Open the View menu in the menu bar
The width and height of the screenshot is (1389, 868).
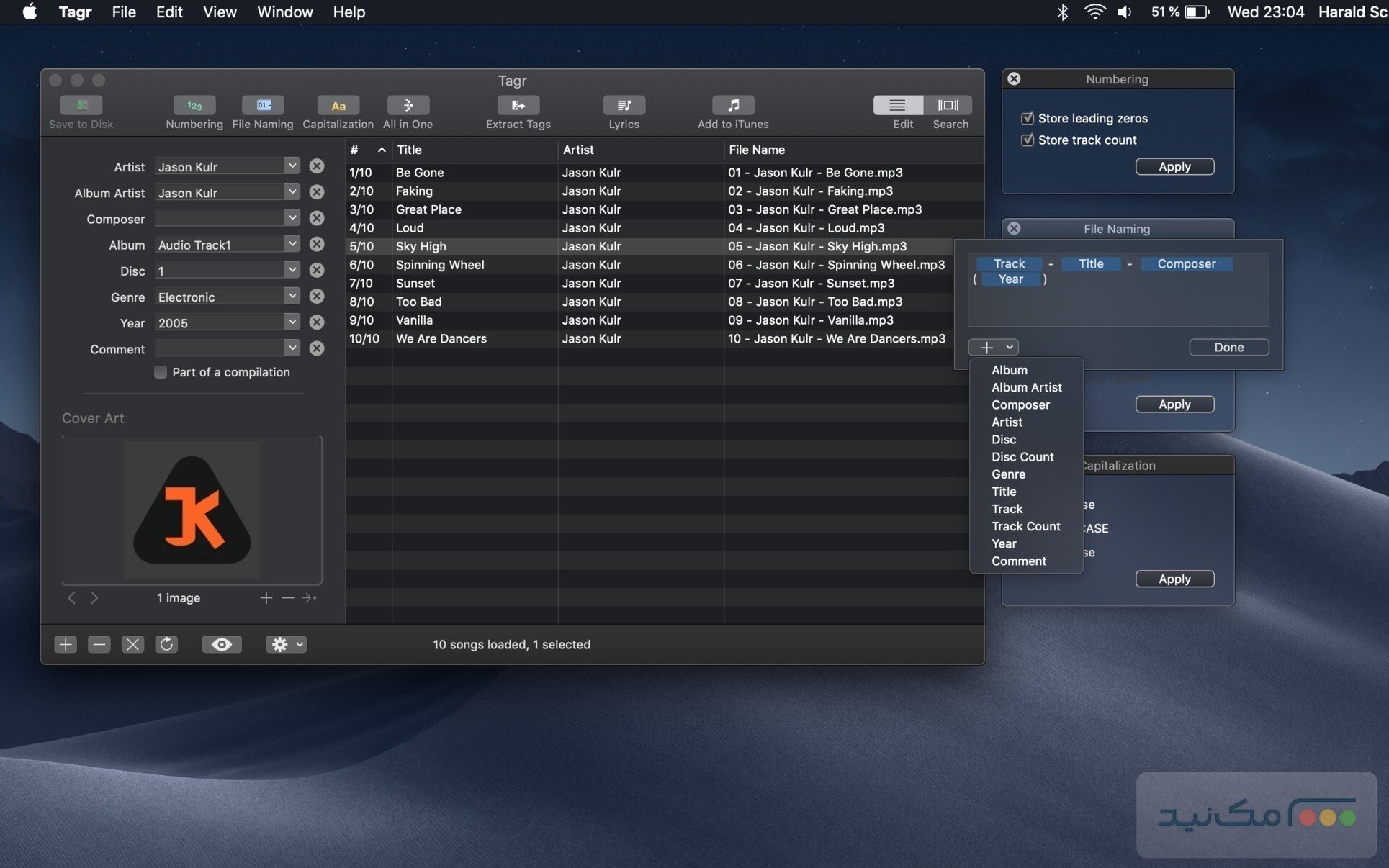click(219, 12)
